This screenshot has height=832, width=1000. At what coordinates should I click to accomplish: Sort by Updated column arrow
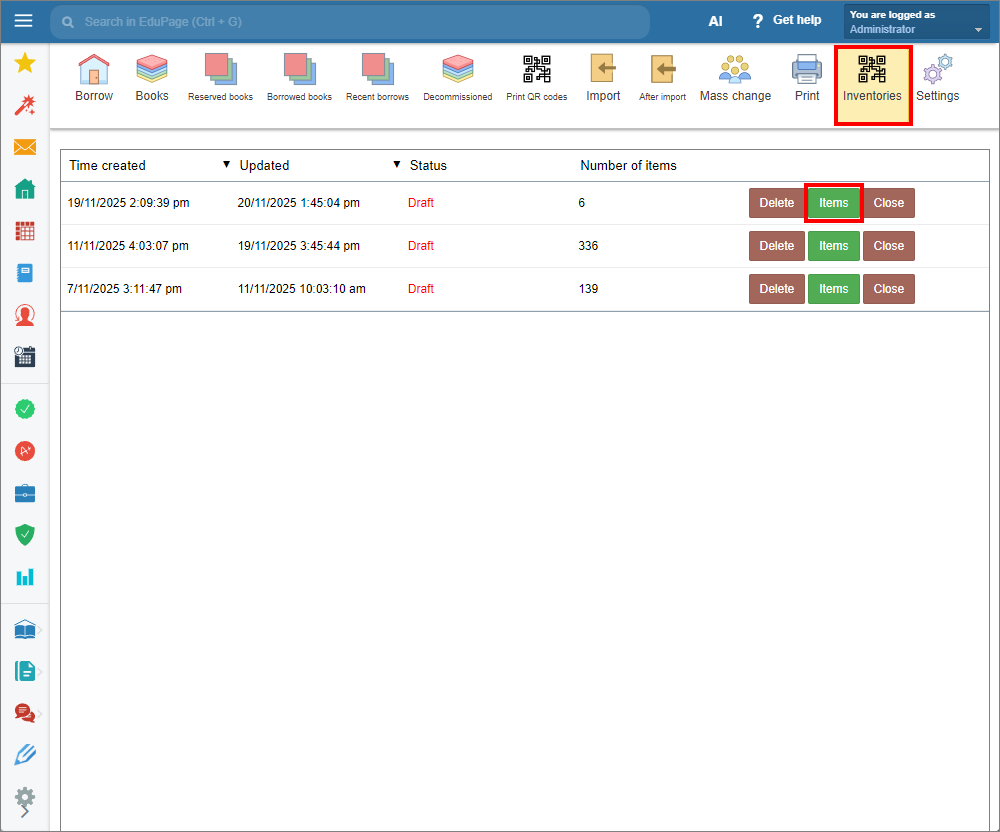click(x=397, y=165)
